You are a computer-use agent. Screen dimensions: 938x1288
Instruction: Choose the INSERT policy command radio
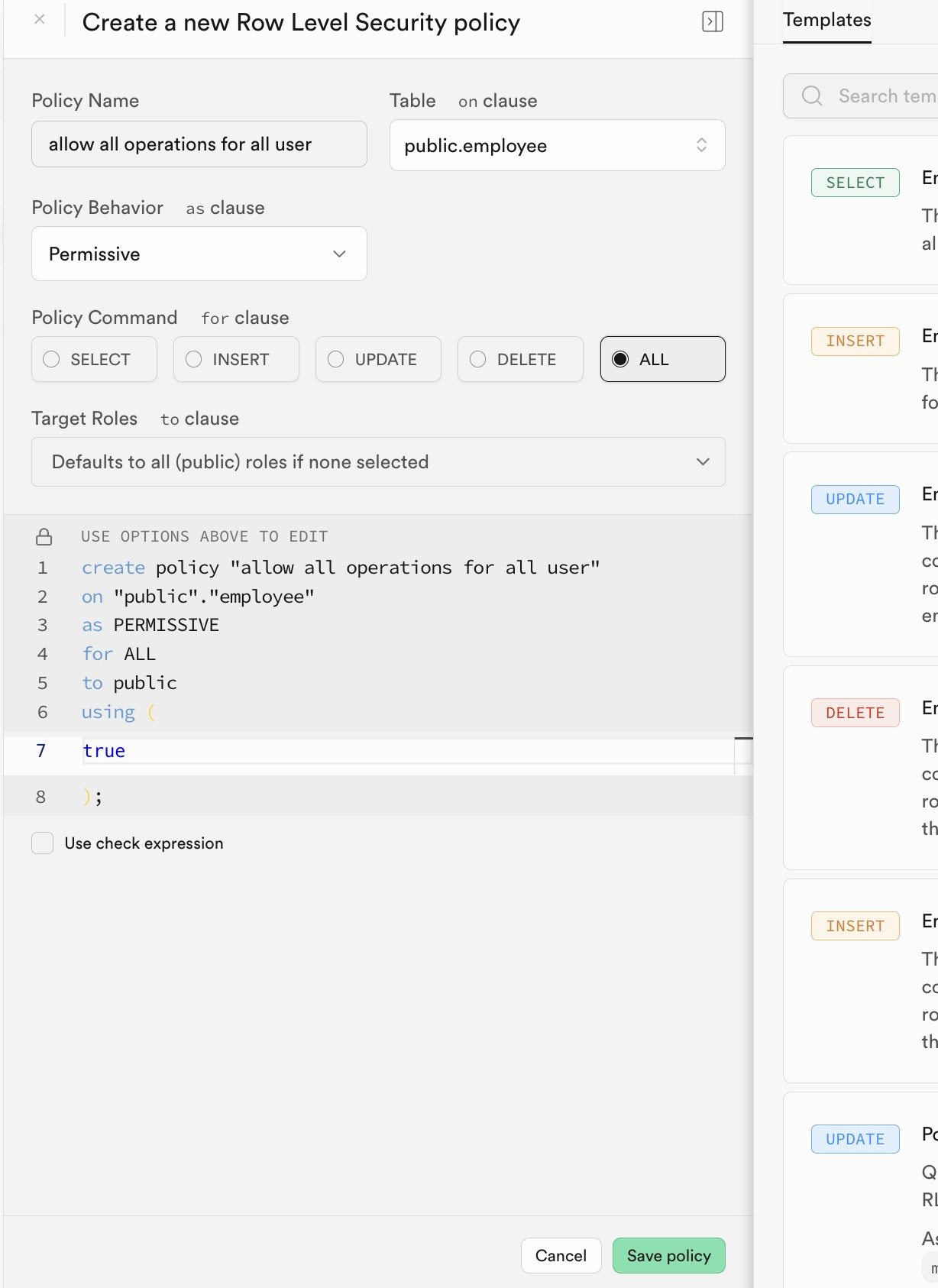click(x=194, y=359)
